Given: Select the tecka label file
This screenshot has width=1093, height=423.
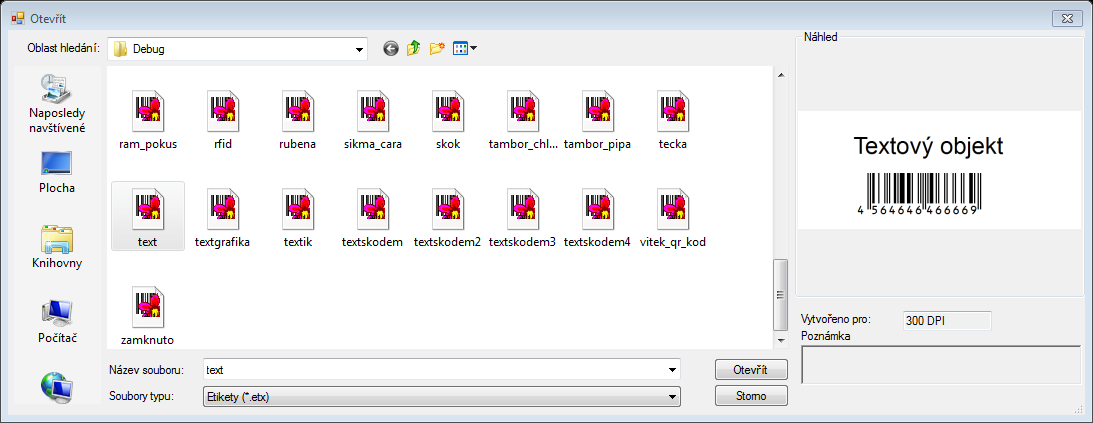Looking at the screenshot, I should (673, 109).
